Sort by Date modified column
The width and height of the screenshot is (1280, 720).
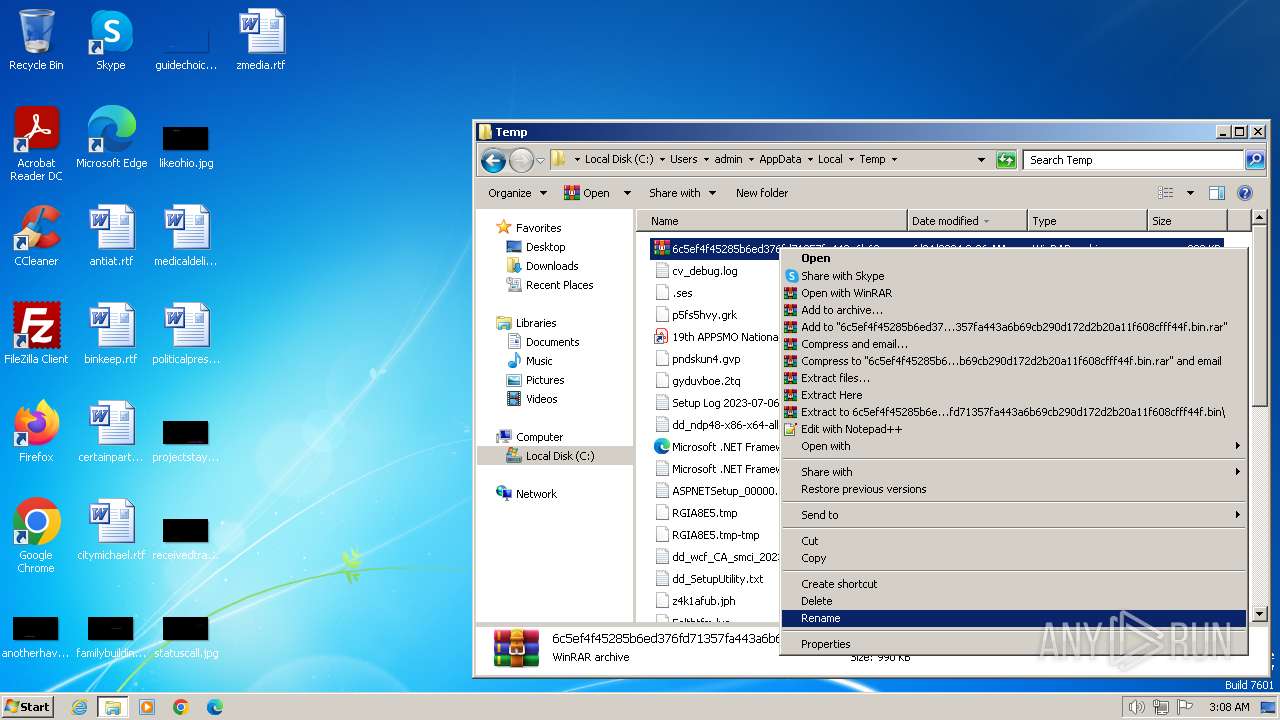pyautogui.click(x=967, y=221)
